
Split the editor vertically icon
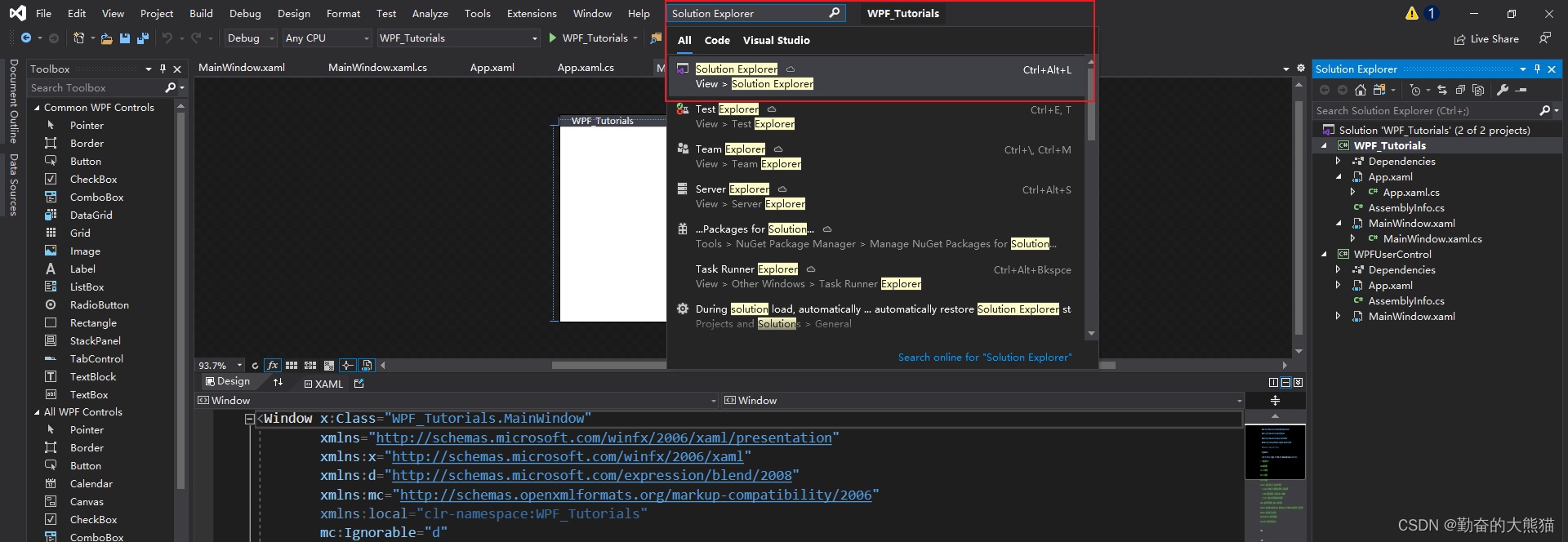coord(1274,382)
